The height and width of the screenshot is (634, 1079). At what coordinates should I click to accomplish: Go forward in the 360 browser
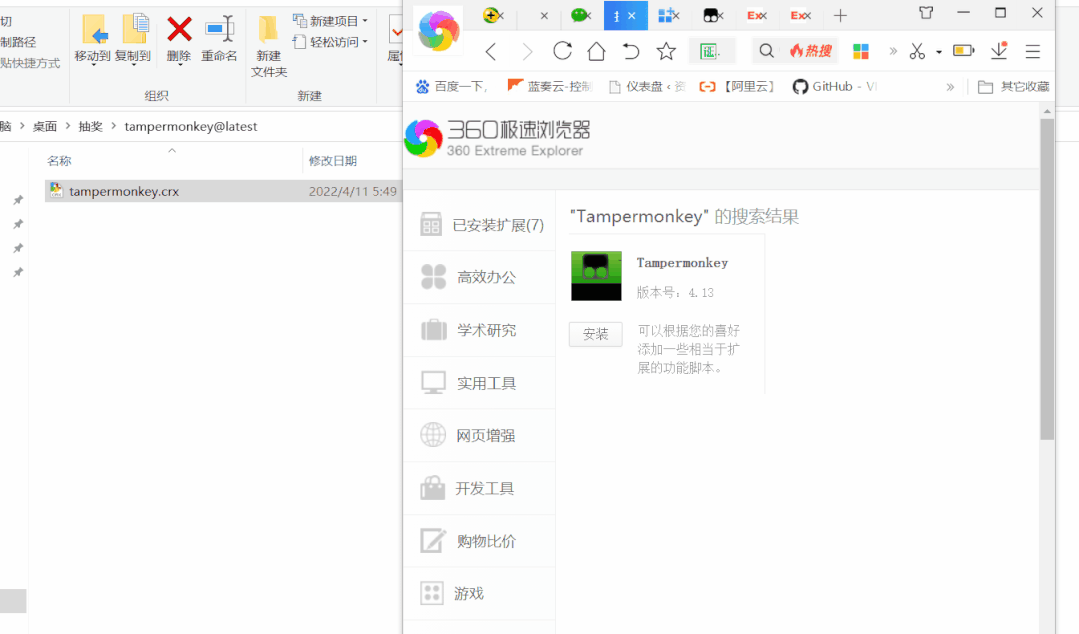[527, 52]
